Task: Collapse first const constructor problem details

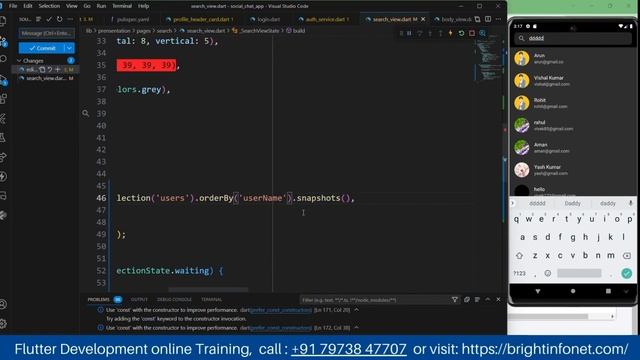Action: pyautogui.click(x=357, y=310)
